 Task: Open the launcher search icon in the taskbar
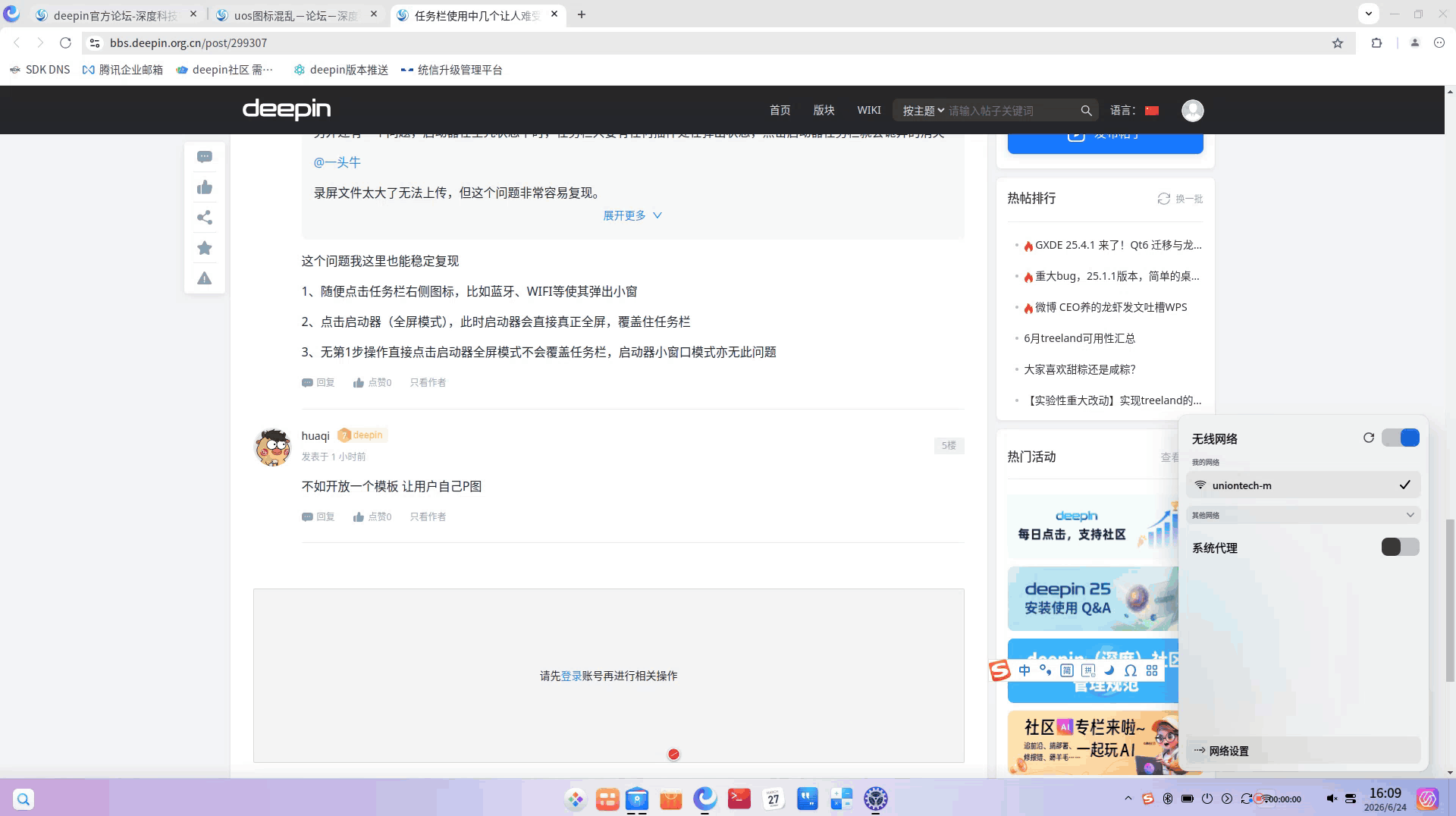point(24,799)
